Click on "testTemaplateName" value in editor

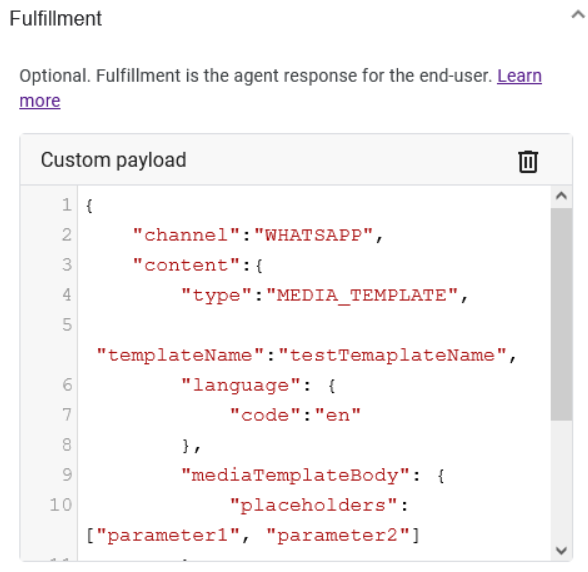pyautogui.click(x=392, y=355)
